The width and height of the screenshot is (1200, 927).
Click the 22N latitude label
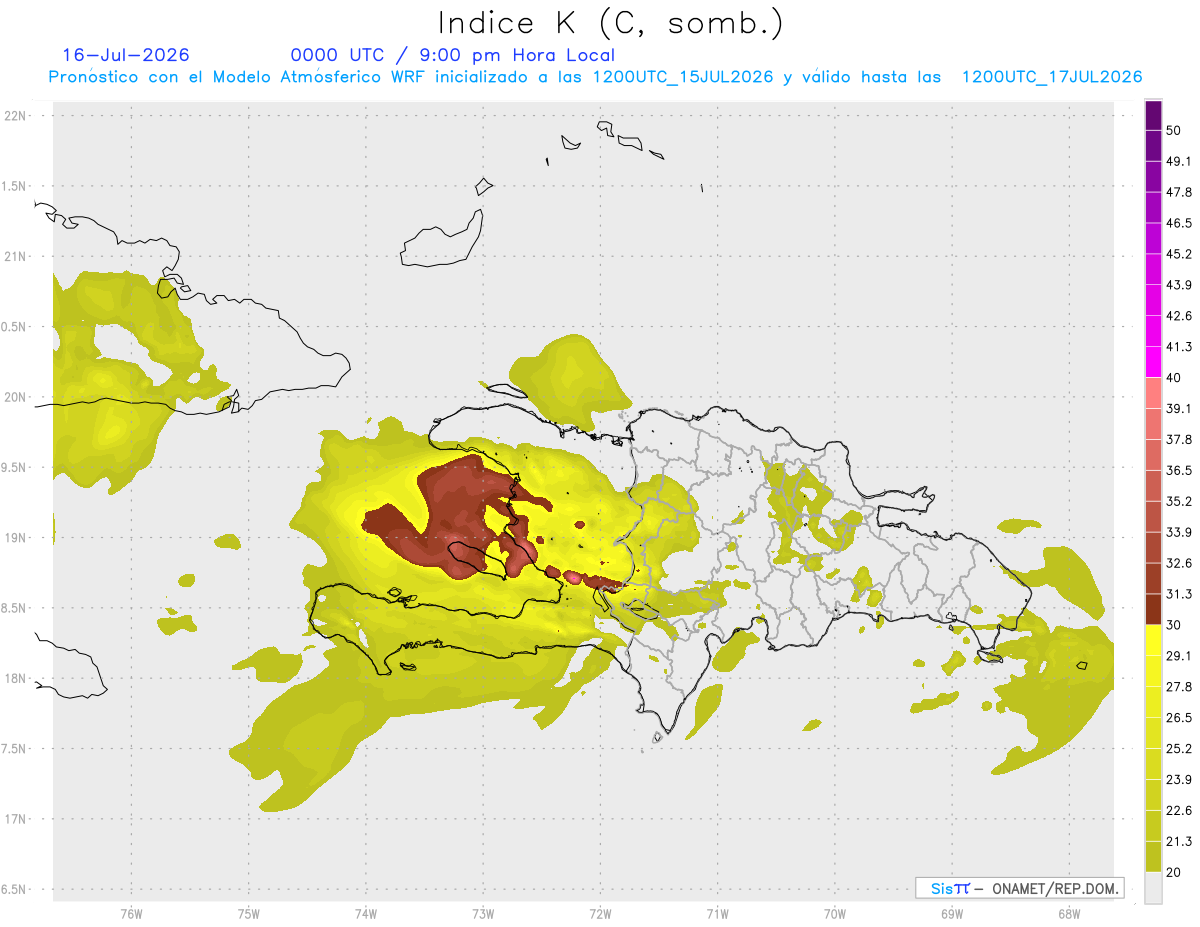click(x=17, y=116)
